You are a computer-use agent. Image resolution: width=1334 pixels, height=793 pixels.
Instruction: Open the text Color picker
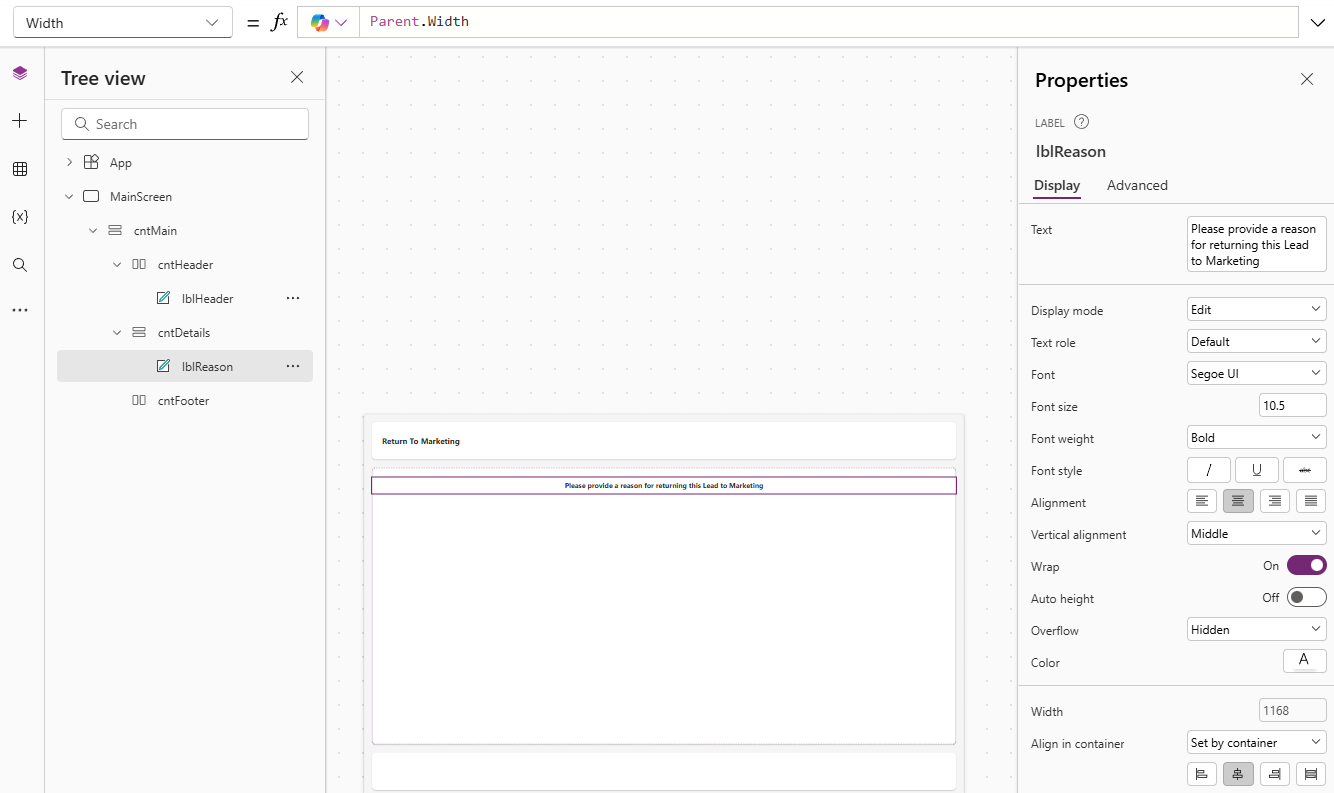click(x=1304, y=661)
